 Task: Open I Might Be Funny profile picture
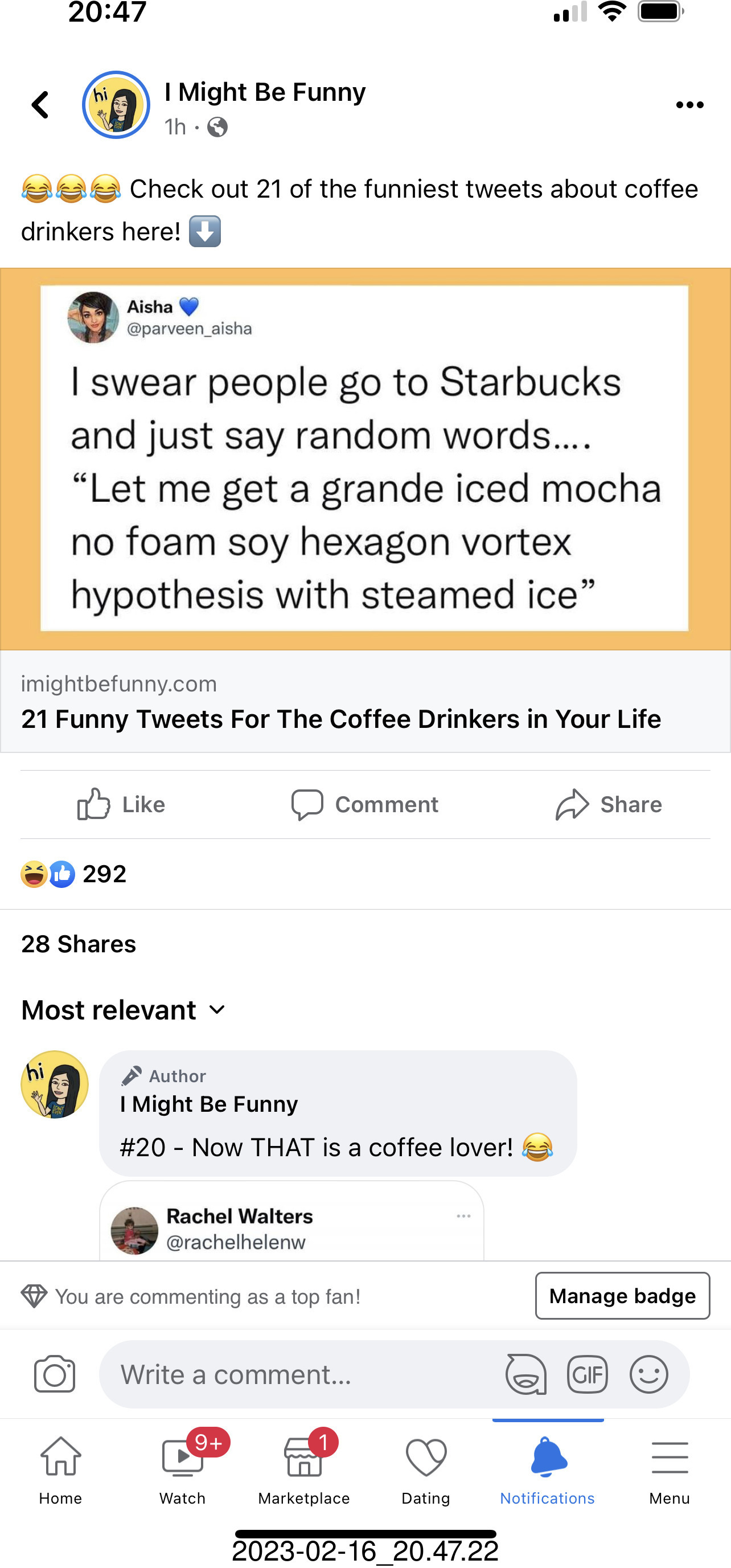(116, 105)
